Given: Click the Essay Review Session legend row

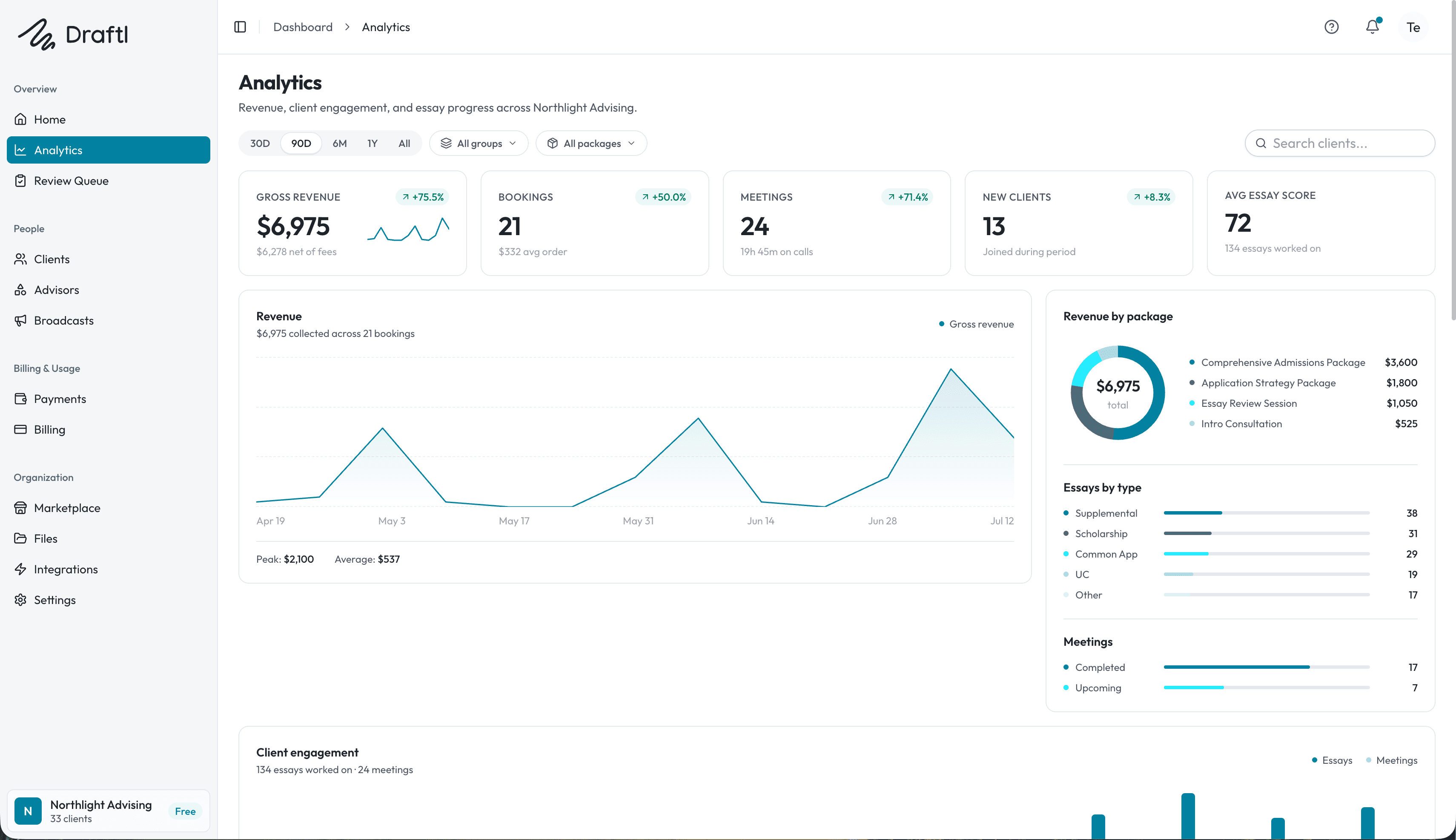Looking at the screenshot, I should [1303, 403].
